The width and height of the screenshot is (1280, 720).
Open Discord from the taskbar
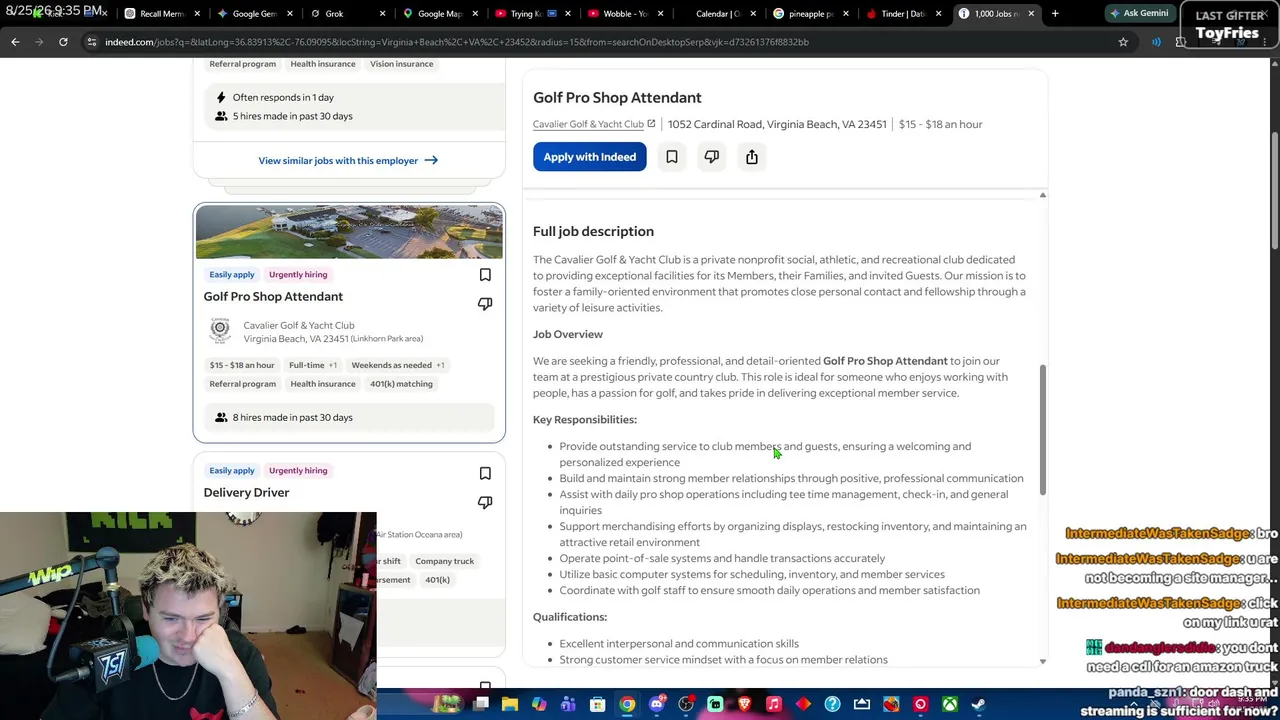point(656,704)
